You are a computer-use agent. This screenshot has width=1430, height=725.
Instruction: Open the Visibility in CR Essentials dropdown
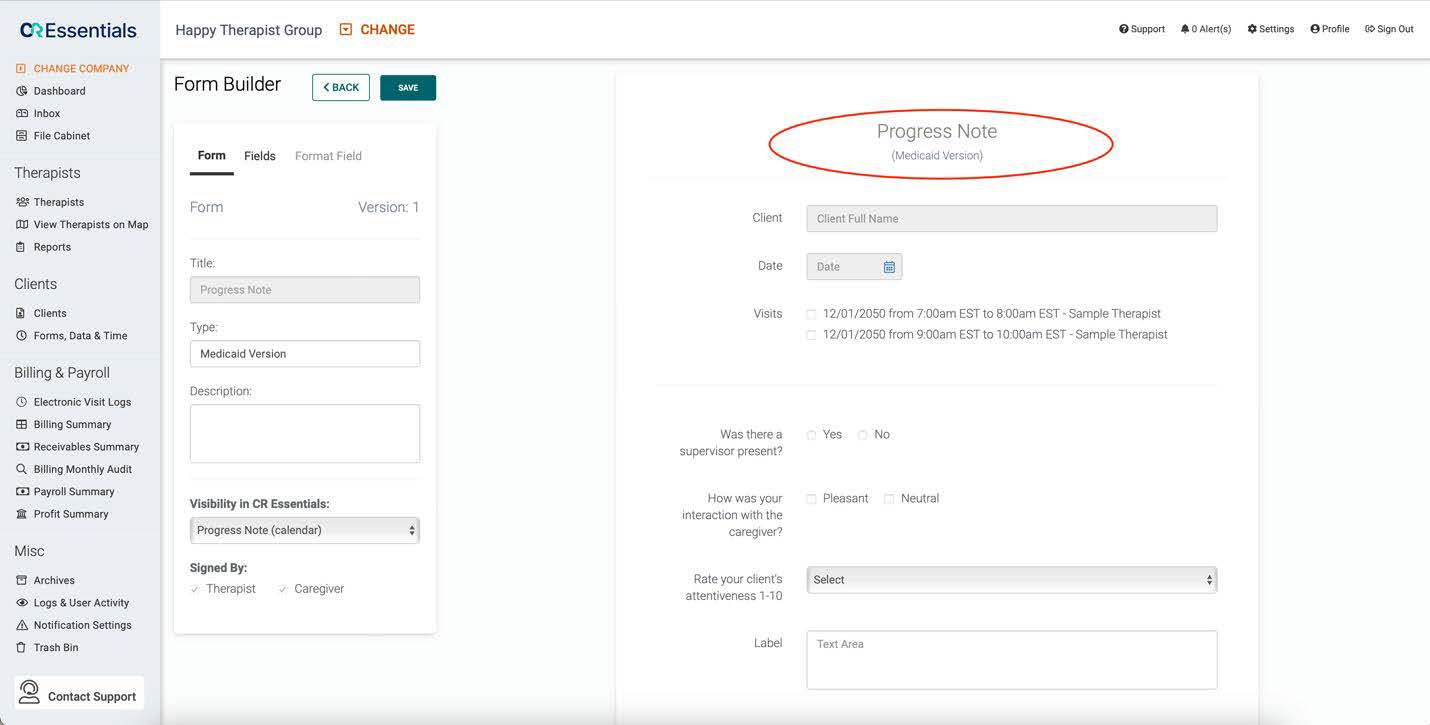pyautogui.click(x=304, y=529)
